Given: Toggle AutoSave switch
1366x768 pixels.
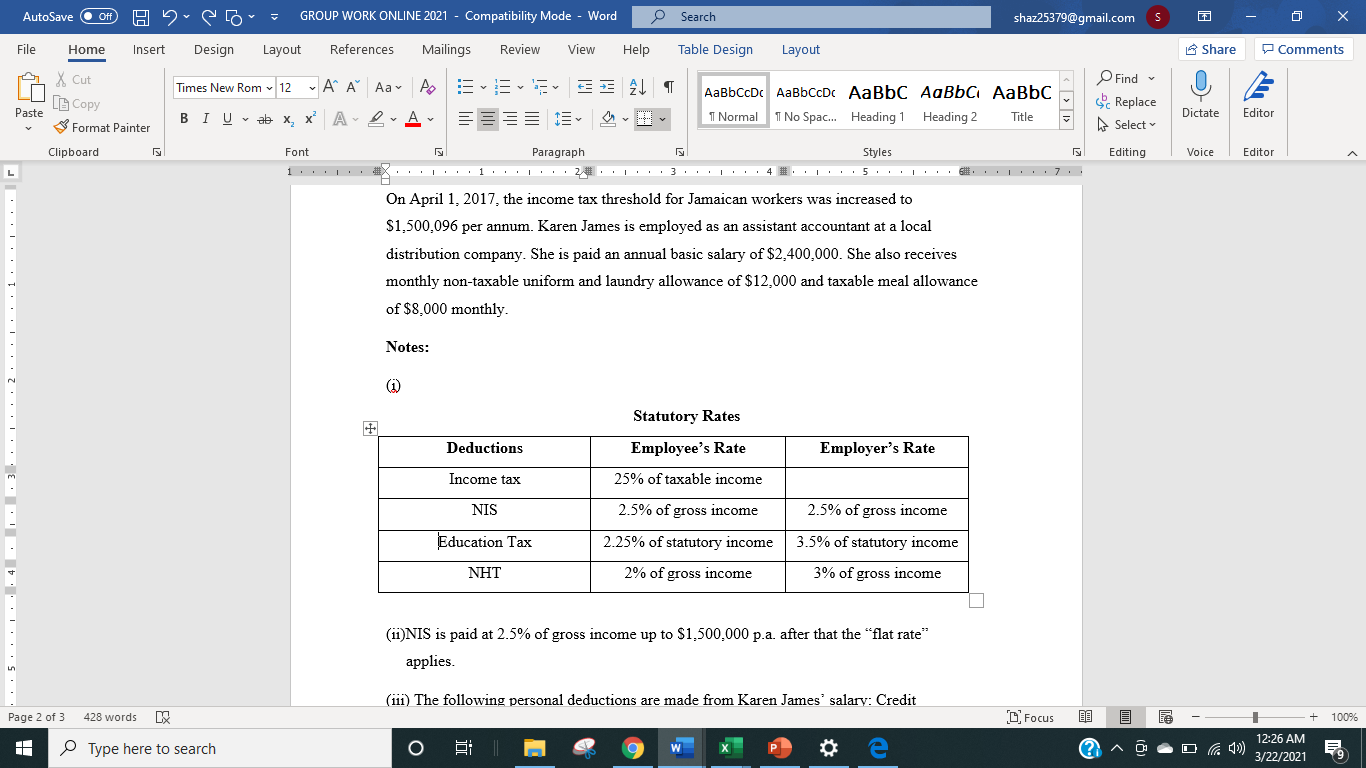Looking at the screenshot, I should tap(98, 17).
